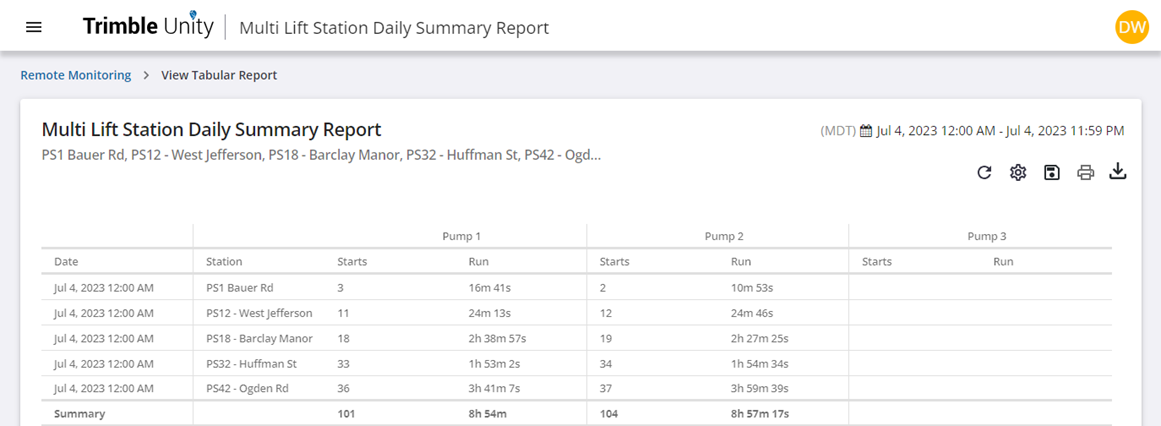Click Pump 2 Run column header
This screenshot has height=426, width=1161.
741,262
